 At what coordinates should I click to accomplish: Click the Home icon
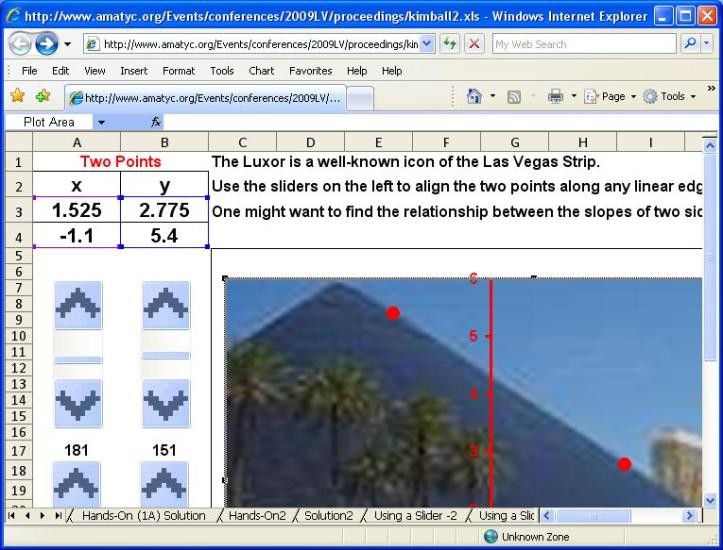coord(474,96)
